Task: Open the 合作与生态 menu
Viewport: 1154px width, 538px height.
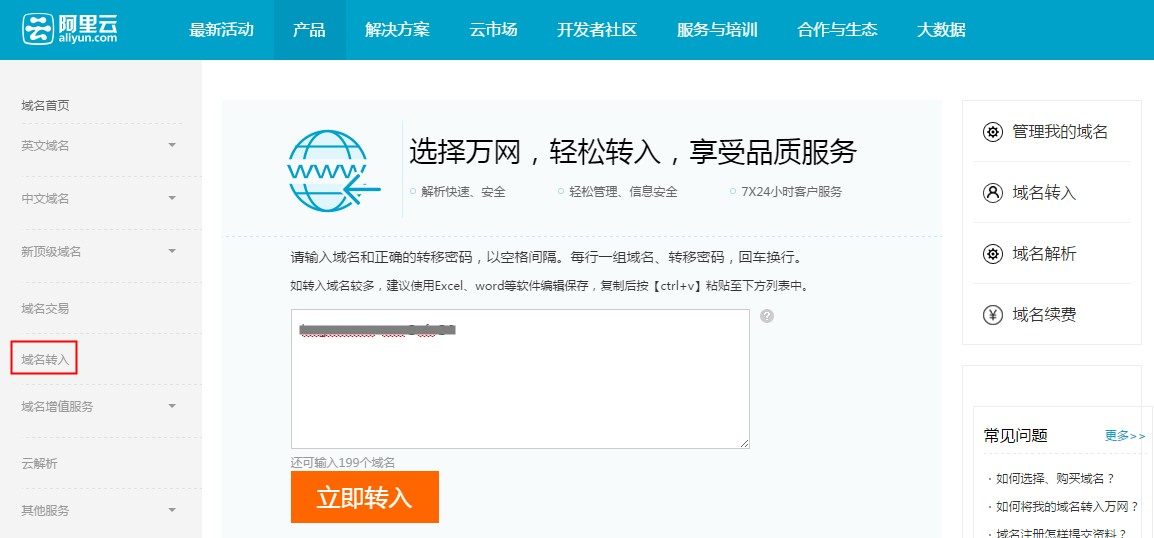Action: pos(838,30)
